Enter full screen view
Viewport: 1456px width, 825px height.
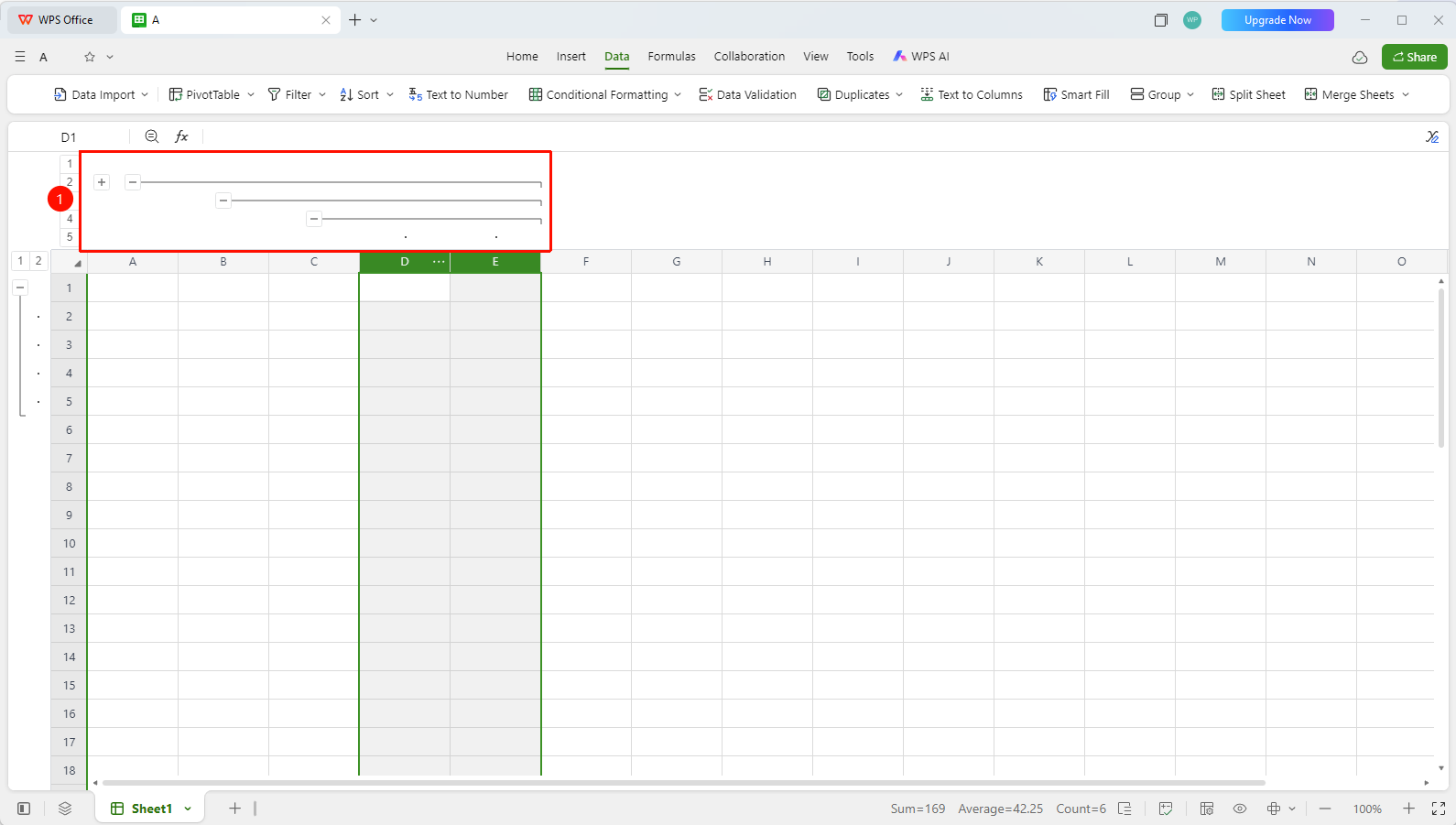1438,809
